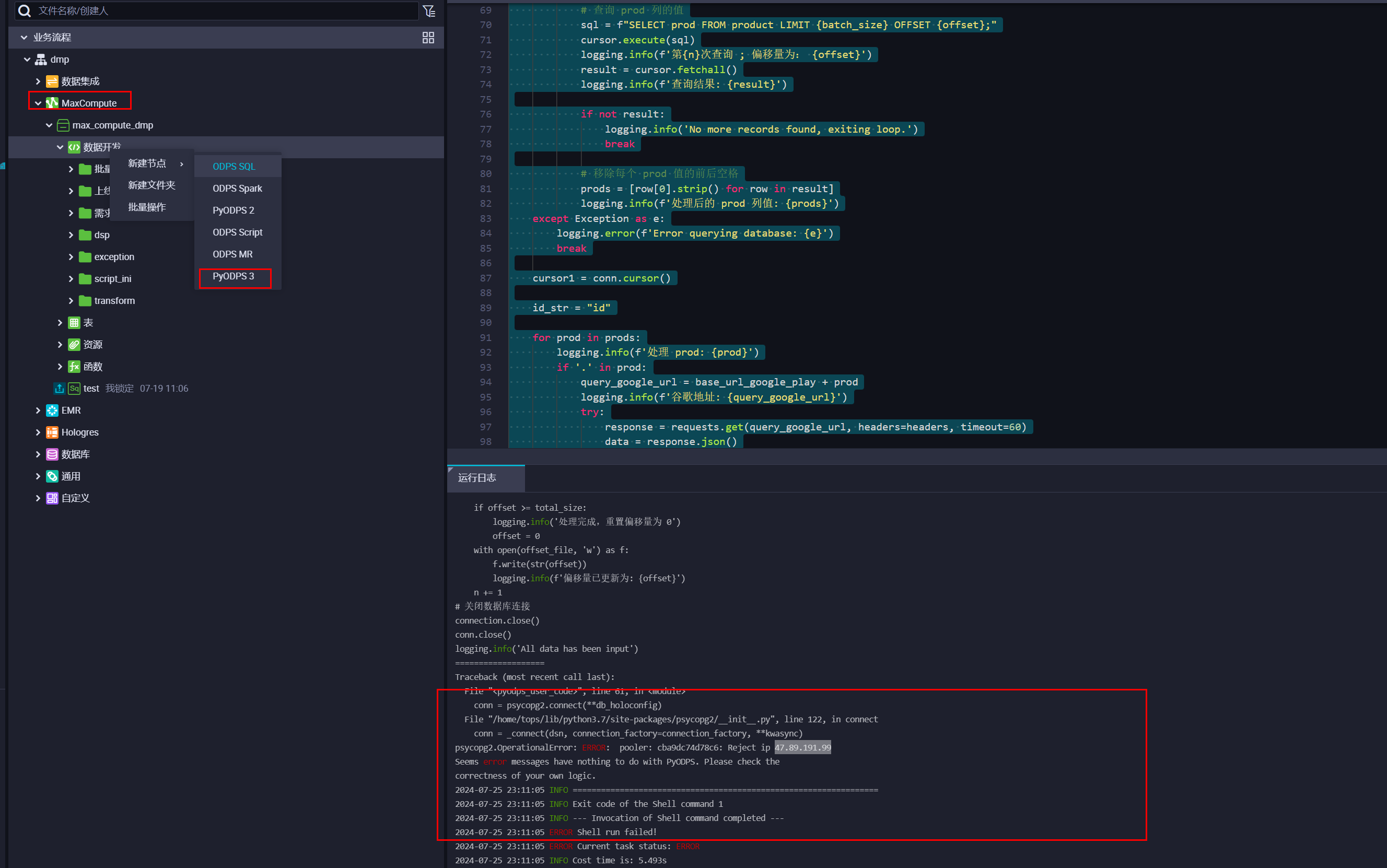The image size is (1387, 868).
Task: Expand the transform folder
Action: [x=71, y=300]
